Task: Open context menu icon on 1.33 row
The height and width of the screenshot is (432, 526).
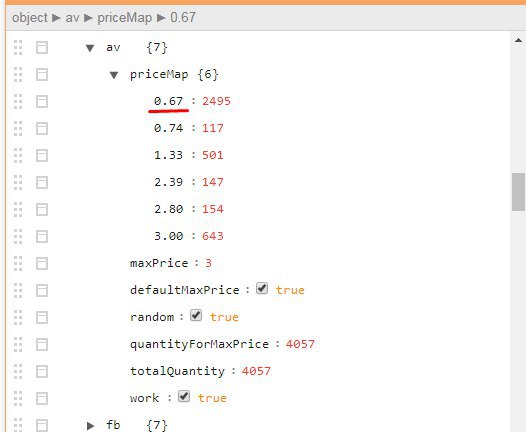Action: point(42,156)
